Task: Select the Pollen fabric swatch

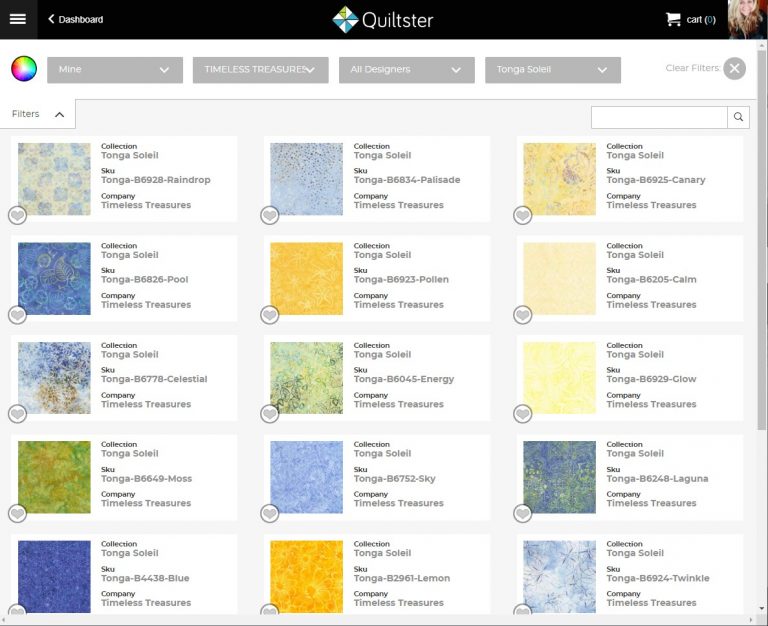Action: [x=307, y=279]
